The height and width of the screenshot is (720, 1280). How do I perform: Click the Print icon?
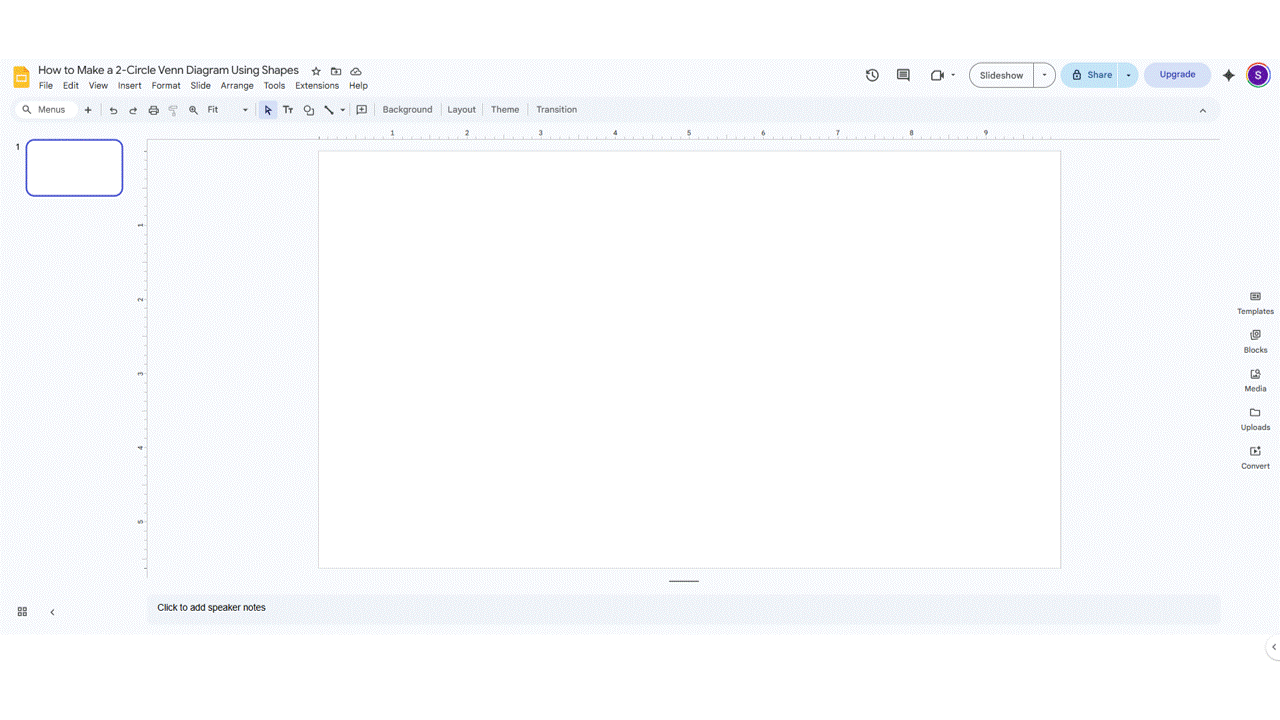153,110
